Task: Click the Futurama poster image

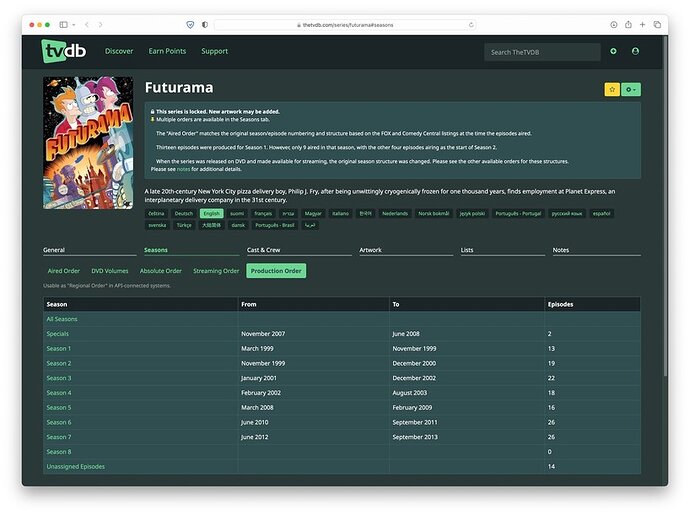Action: pos(88,143)
